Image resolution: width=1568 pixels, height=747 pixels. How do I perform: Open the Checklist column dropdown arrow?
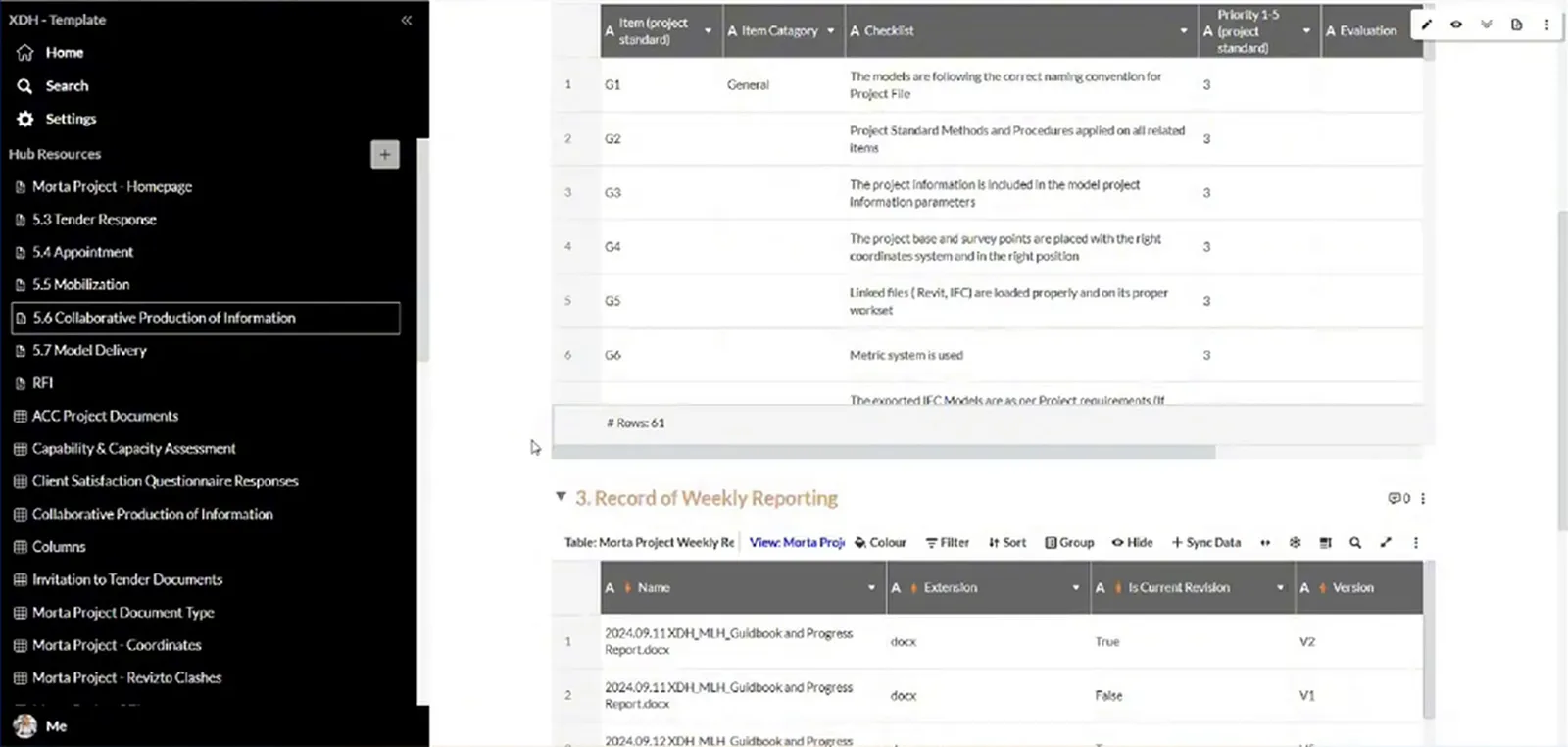point(1183,31)
